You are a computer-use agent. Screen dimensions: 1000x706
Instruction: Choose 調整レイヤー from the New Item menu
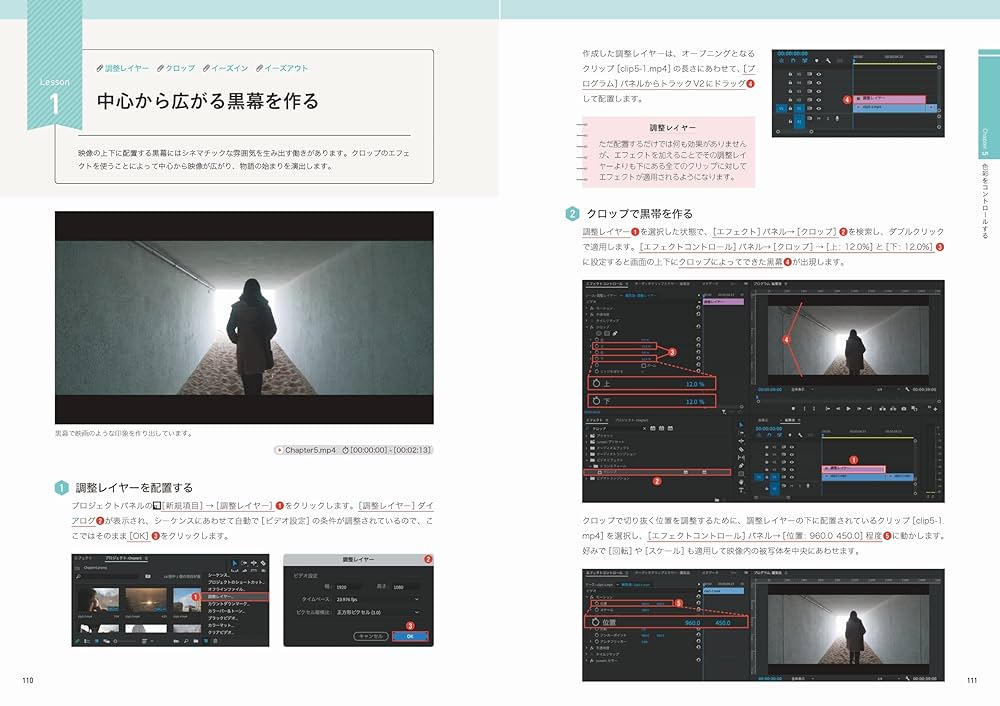point(195,596)
